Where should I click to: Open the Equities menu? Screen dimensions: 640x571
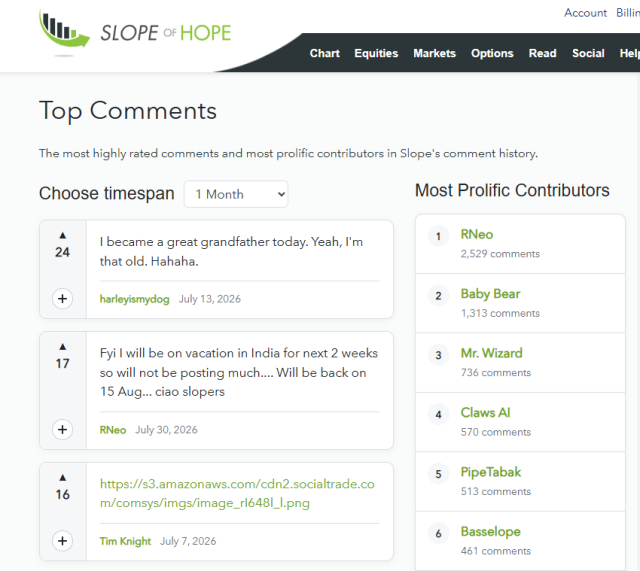[376, 53]
